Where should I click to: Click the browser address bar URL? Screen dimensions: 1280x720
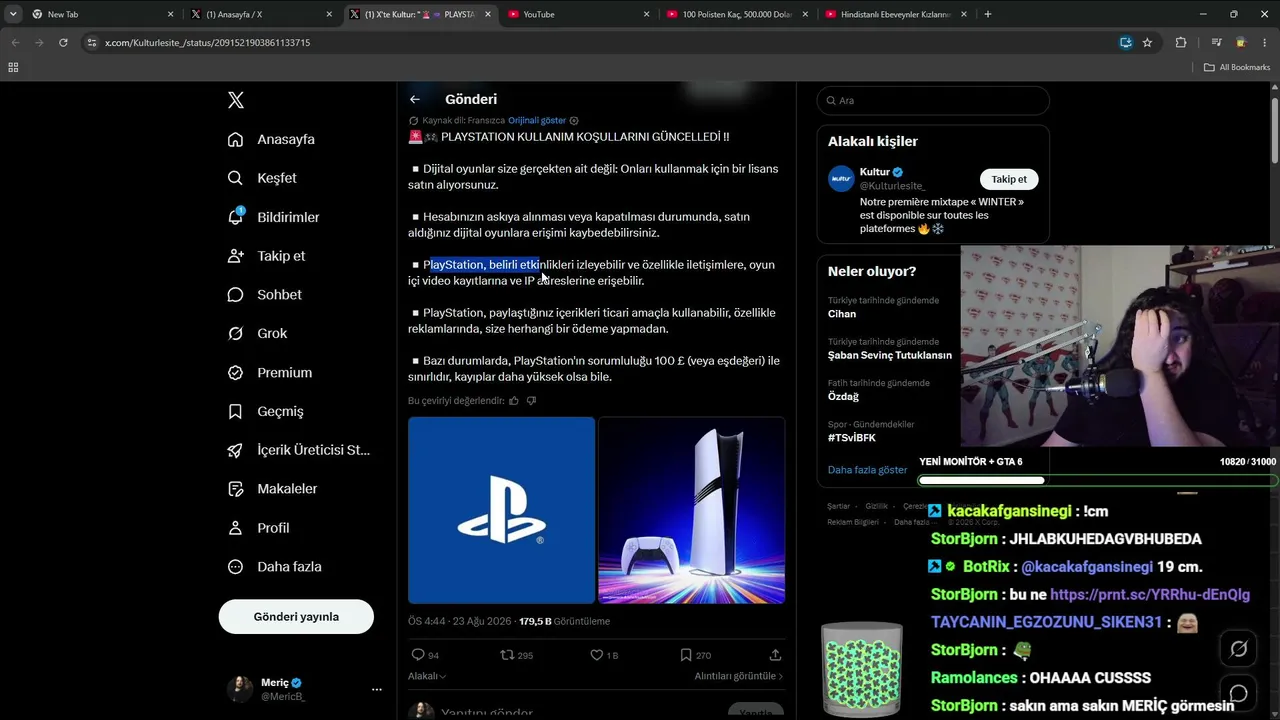click(207, 43)
